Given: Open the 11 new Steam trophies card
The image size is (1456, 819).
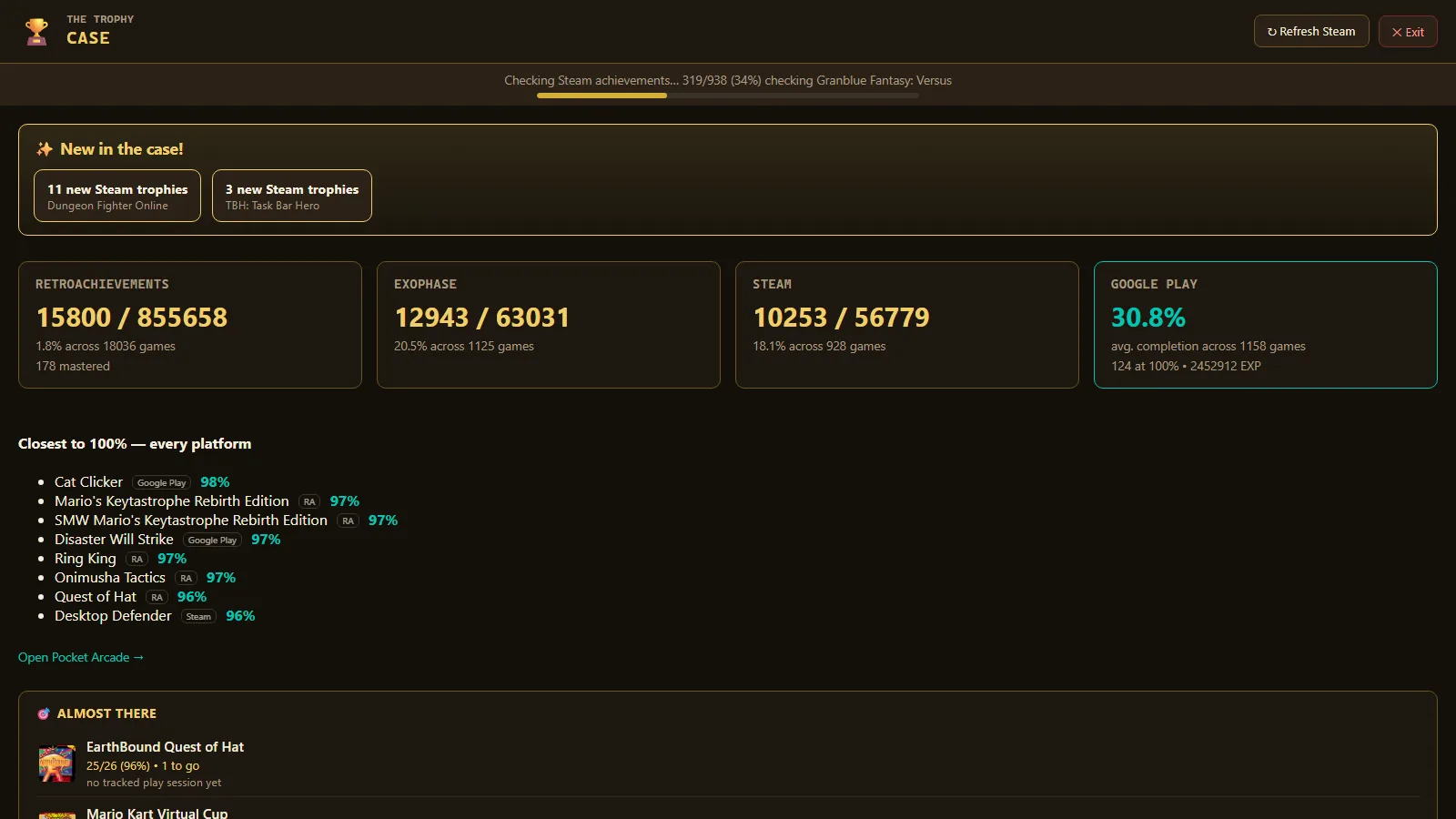Looking at the screenshot, I should pyautogui.click(x=117, y=196).
